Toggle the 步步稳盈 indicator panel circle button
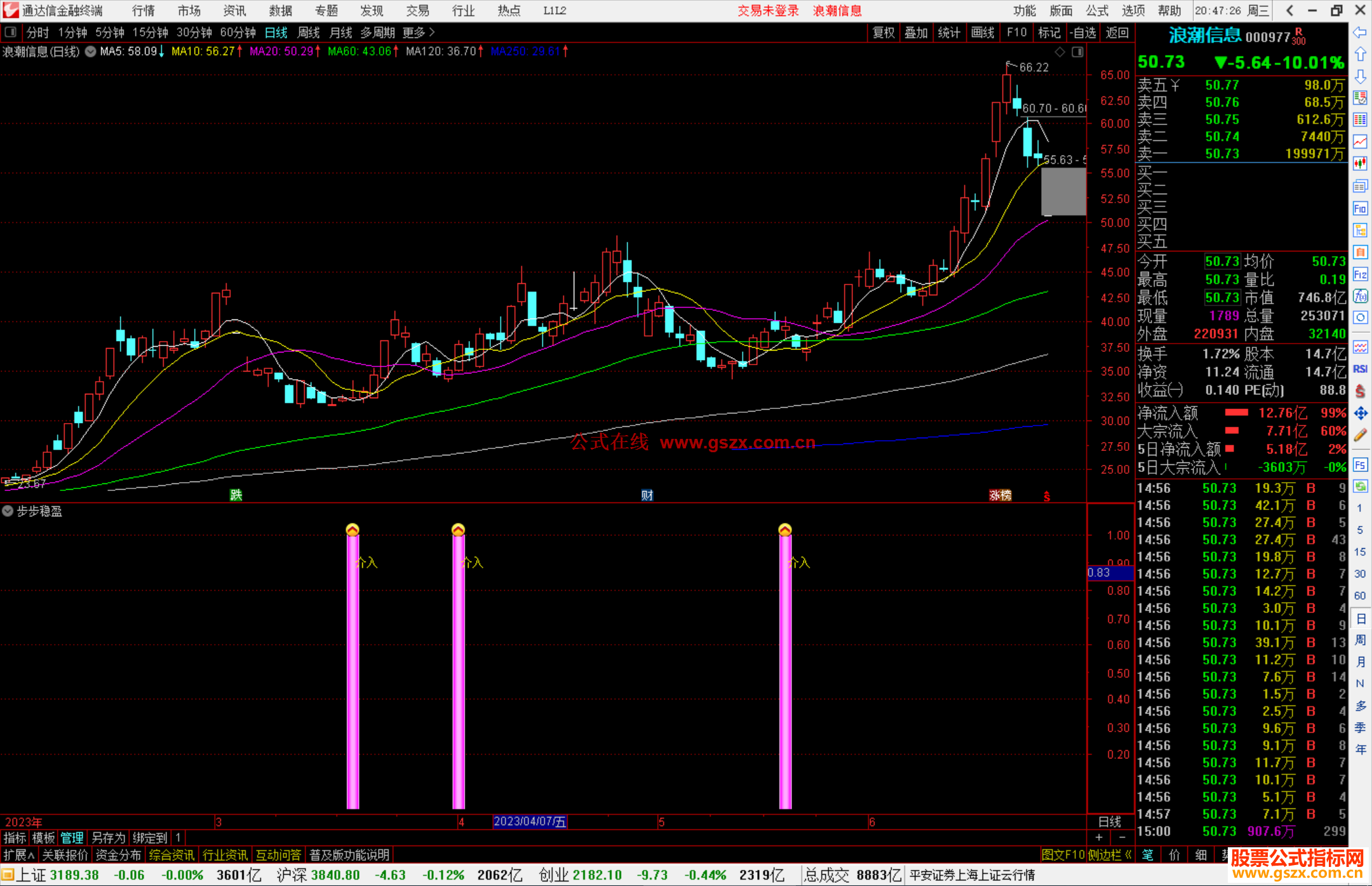Screen dimensions: 1372x886 click(8, 511)
